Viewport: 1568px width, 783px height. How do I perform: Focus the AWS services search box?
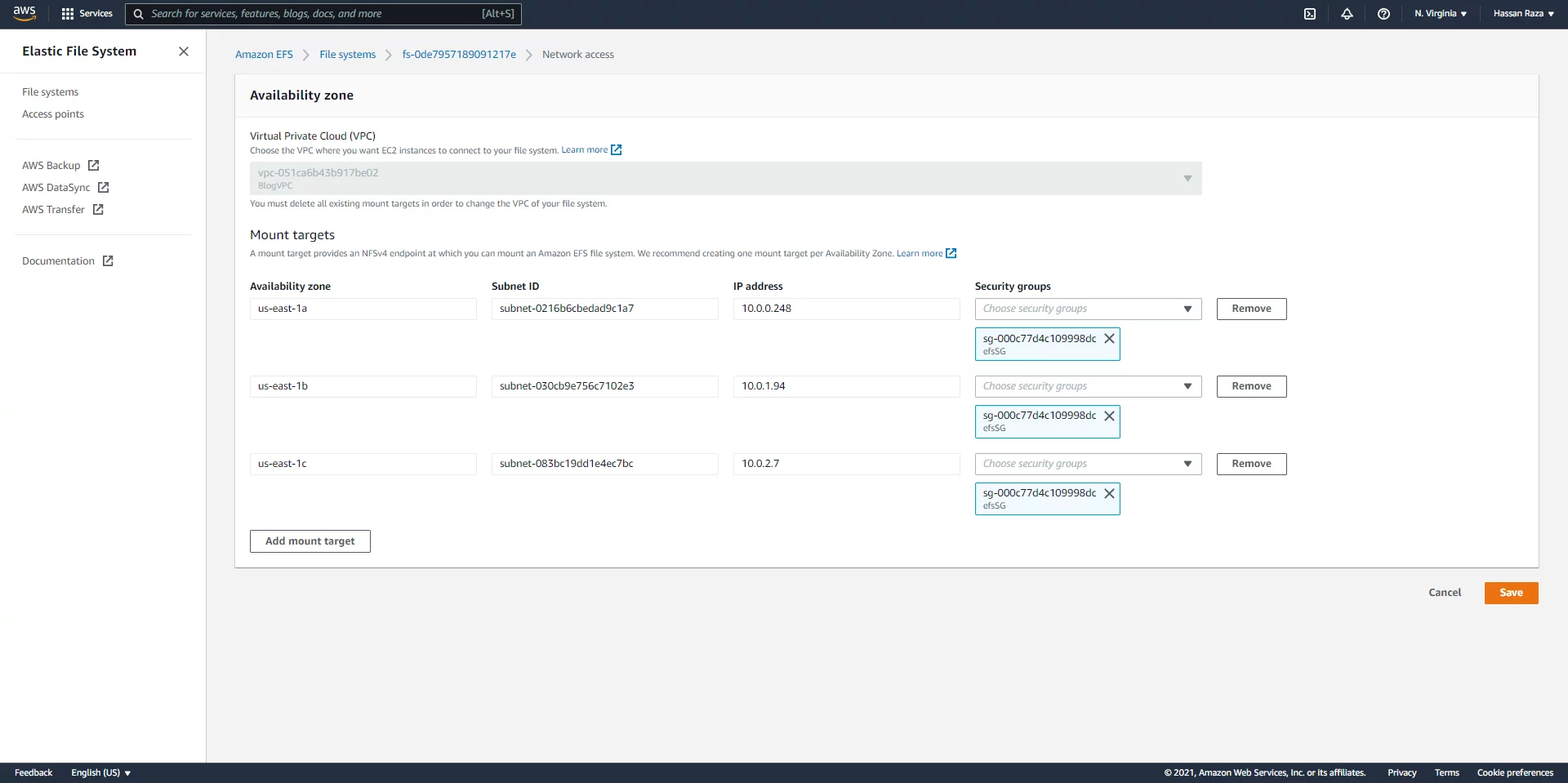(323, 14)
